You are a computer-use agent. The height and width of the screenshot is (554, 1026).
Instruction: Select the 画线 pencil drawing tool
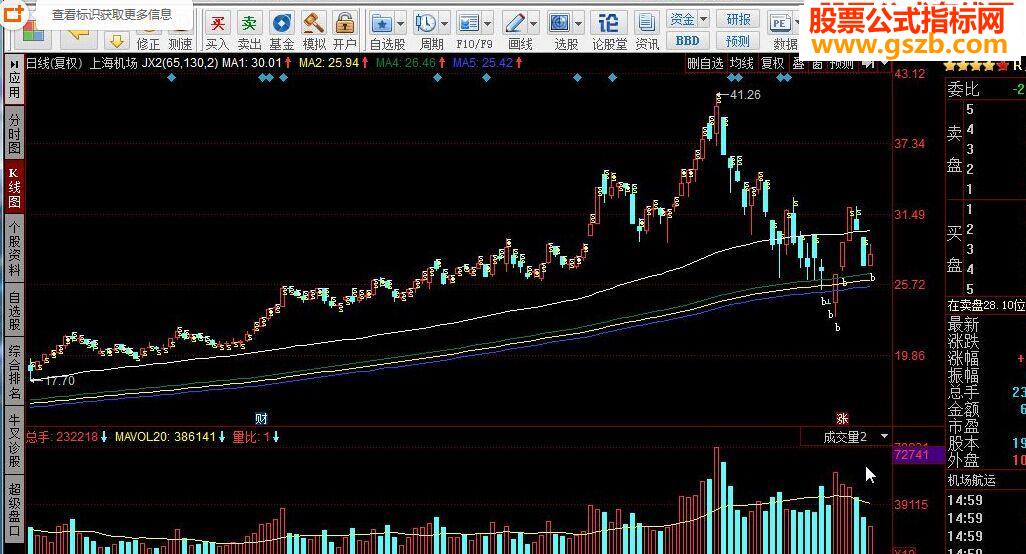click(514, 24)
